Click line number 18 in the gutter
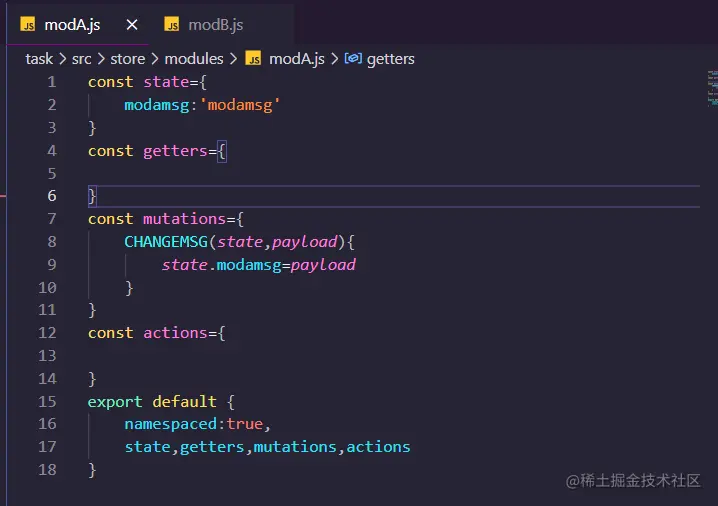This screenshot has height=506, width=718. [x=47, y=470]
